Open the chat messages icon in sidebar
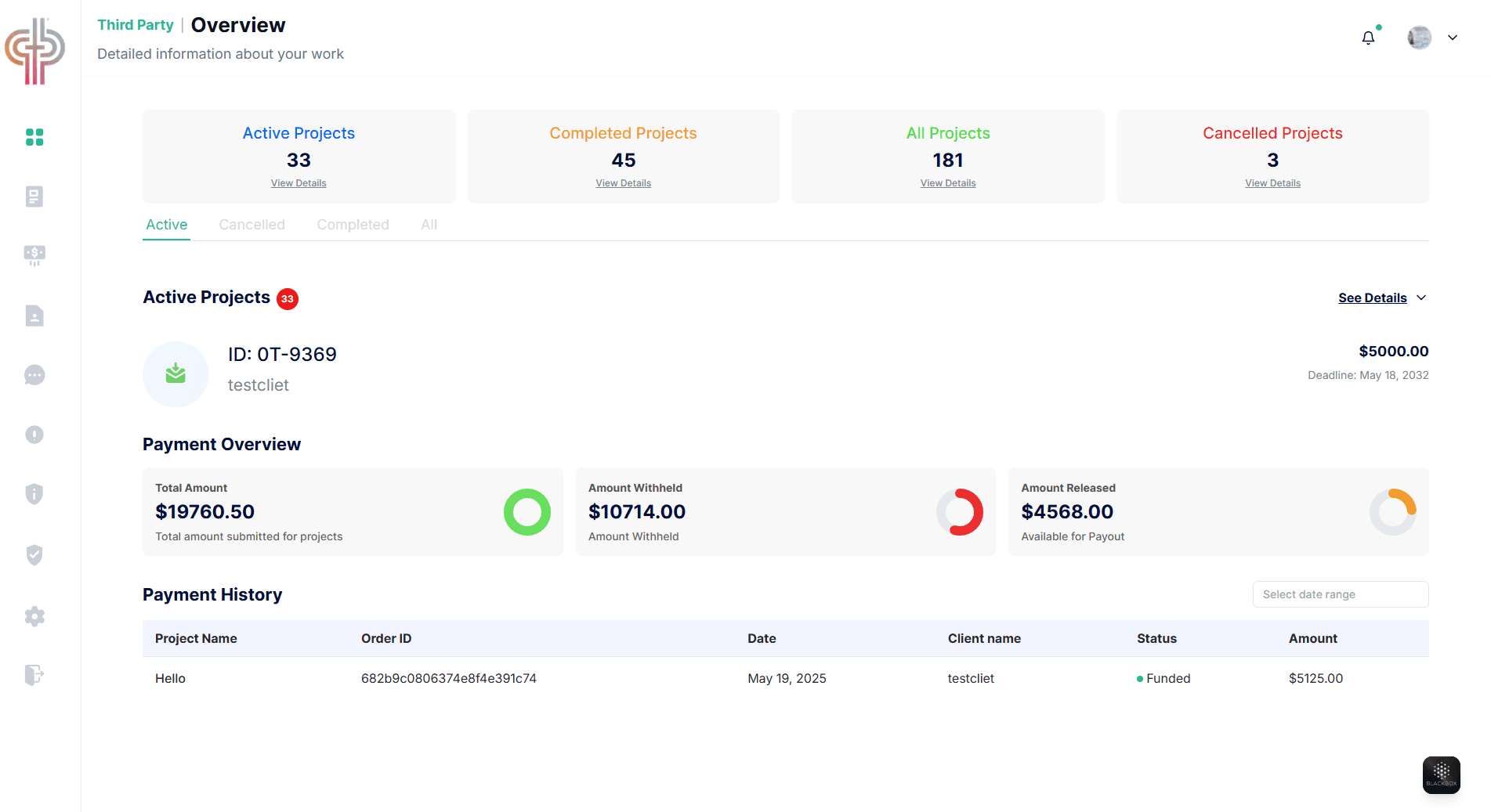The height and width of the screenshot is (812, 1491). click(x=34, y=375)
